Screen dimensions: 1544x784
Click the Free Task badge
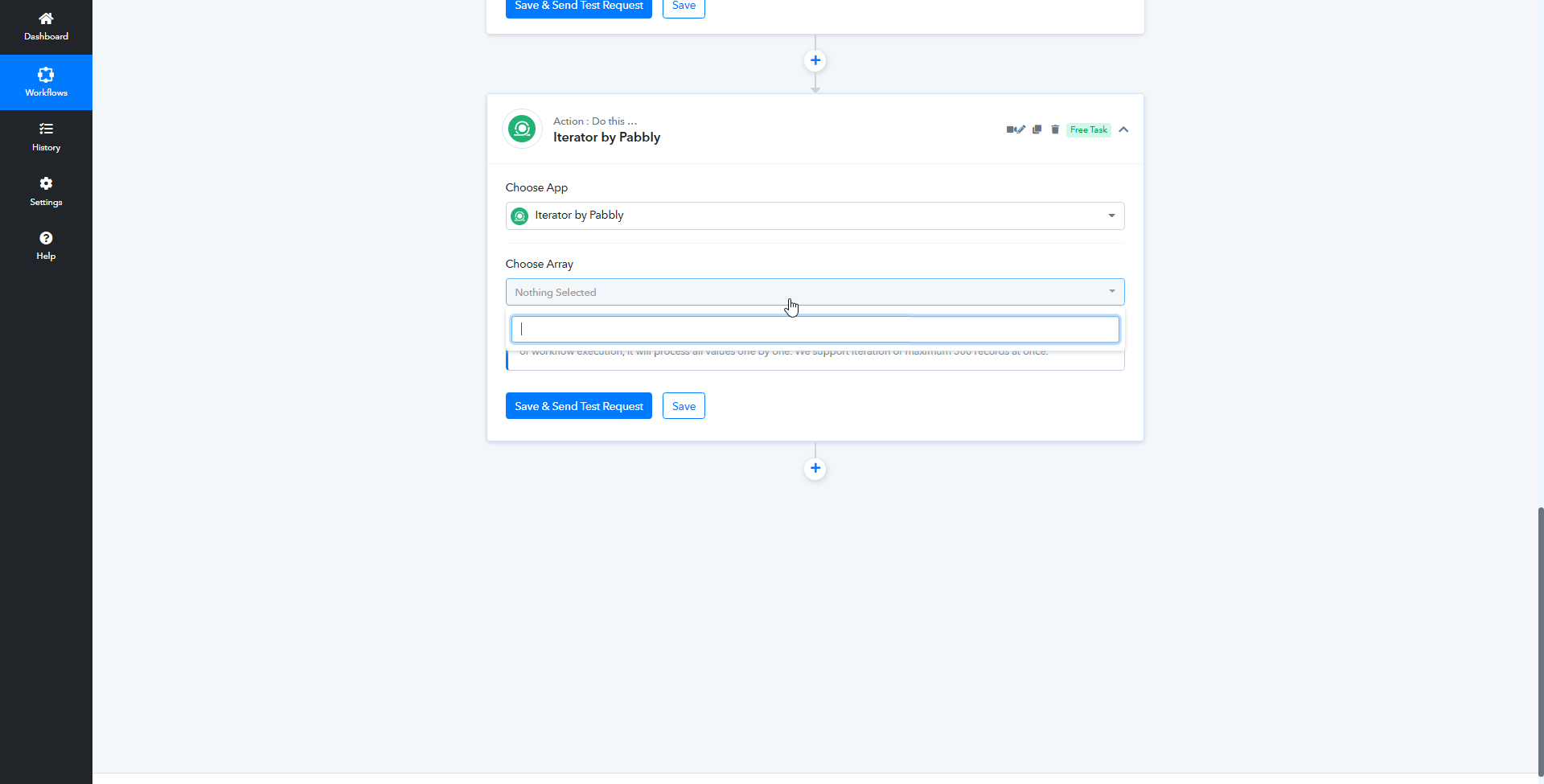coord(1089,129)
